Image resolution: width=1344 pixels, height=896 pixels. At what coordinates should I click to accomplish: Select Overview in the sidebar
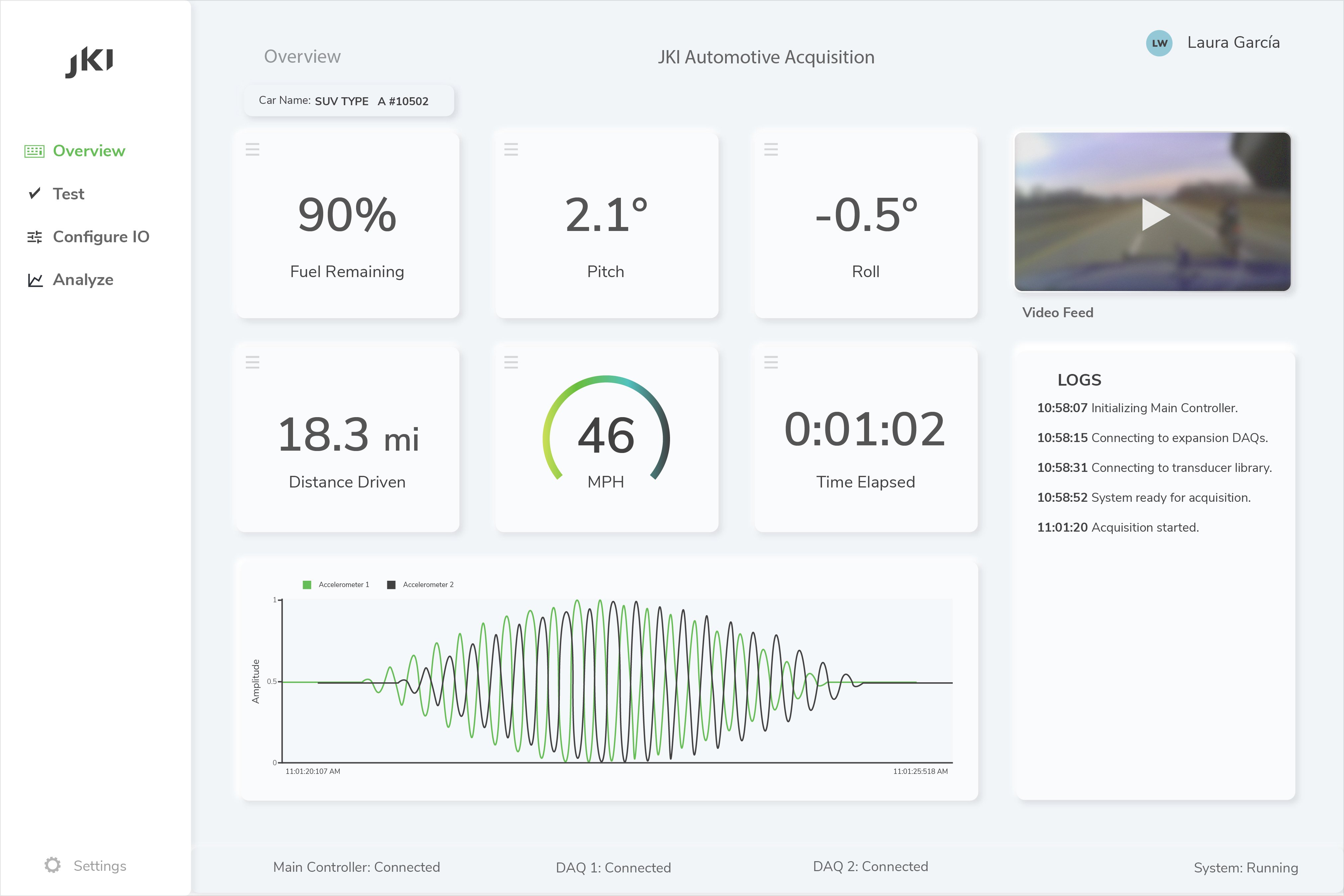(89, 151)
